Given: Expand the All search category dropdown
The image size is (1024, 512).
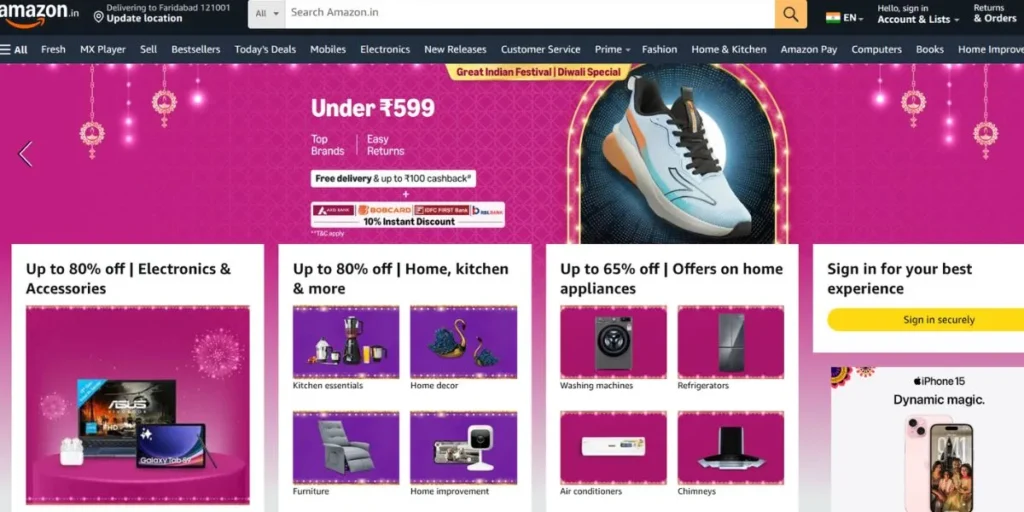Looking at the screenshot, I should coord(266,14).
